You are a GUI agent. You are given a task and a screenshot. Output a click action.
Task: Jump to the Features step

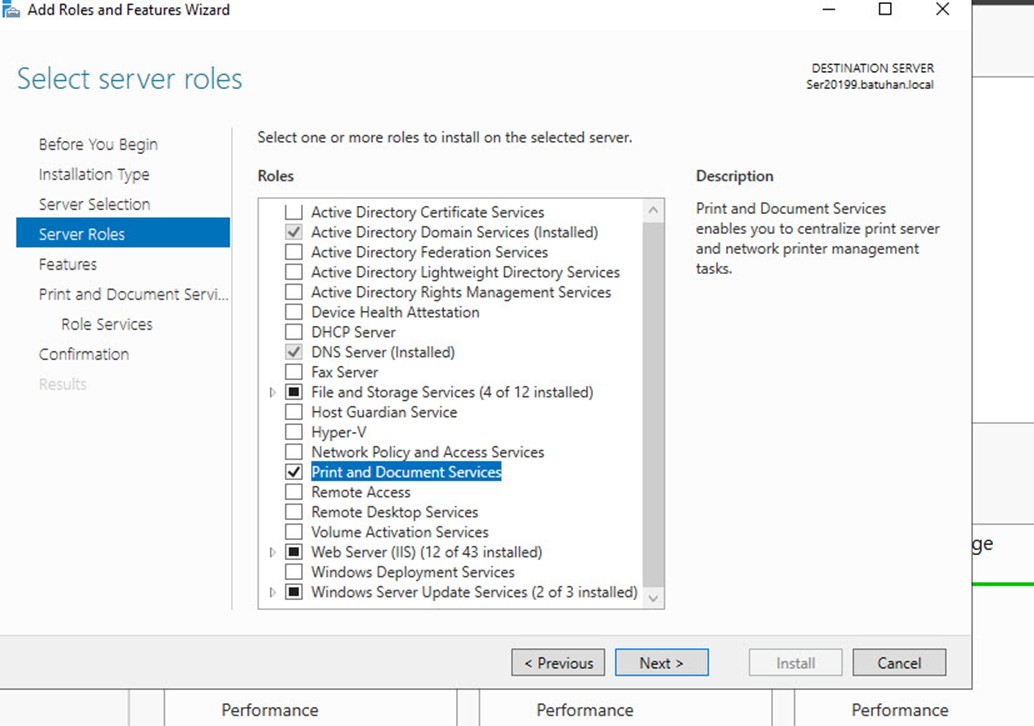click(68, 264)
